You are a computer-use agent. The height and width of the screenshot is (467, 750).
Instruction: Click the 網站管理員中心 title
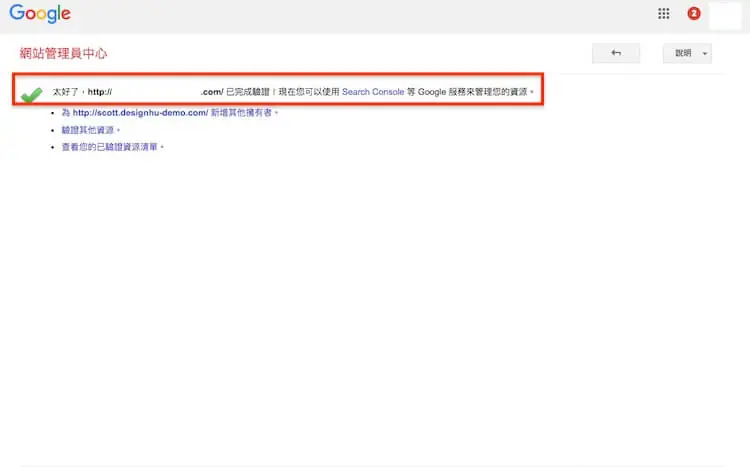64,53
